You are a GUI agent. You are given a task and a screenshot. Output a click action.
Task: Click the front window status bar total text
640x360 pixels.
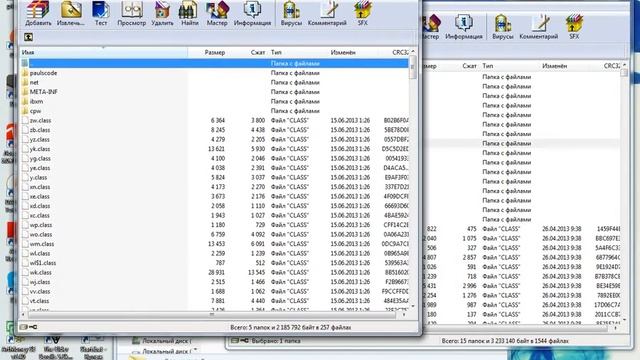point(290,327)
